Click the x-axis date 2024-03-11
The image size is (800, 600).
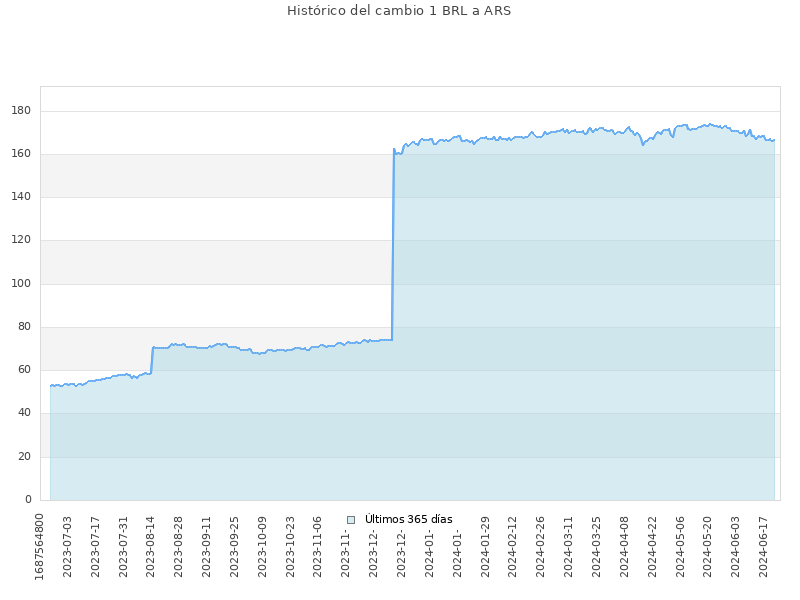click(568, 547)
